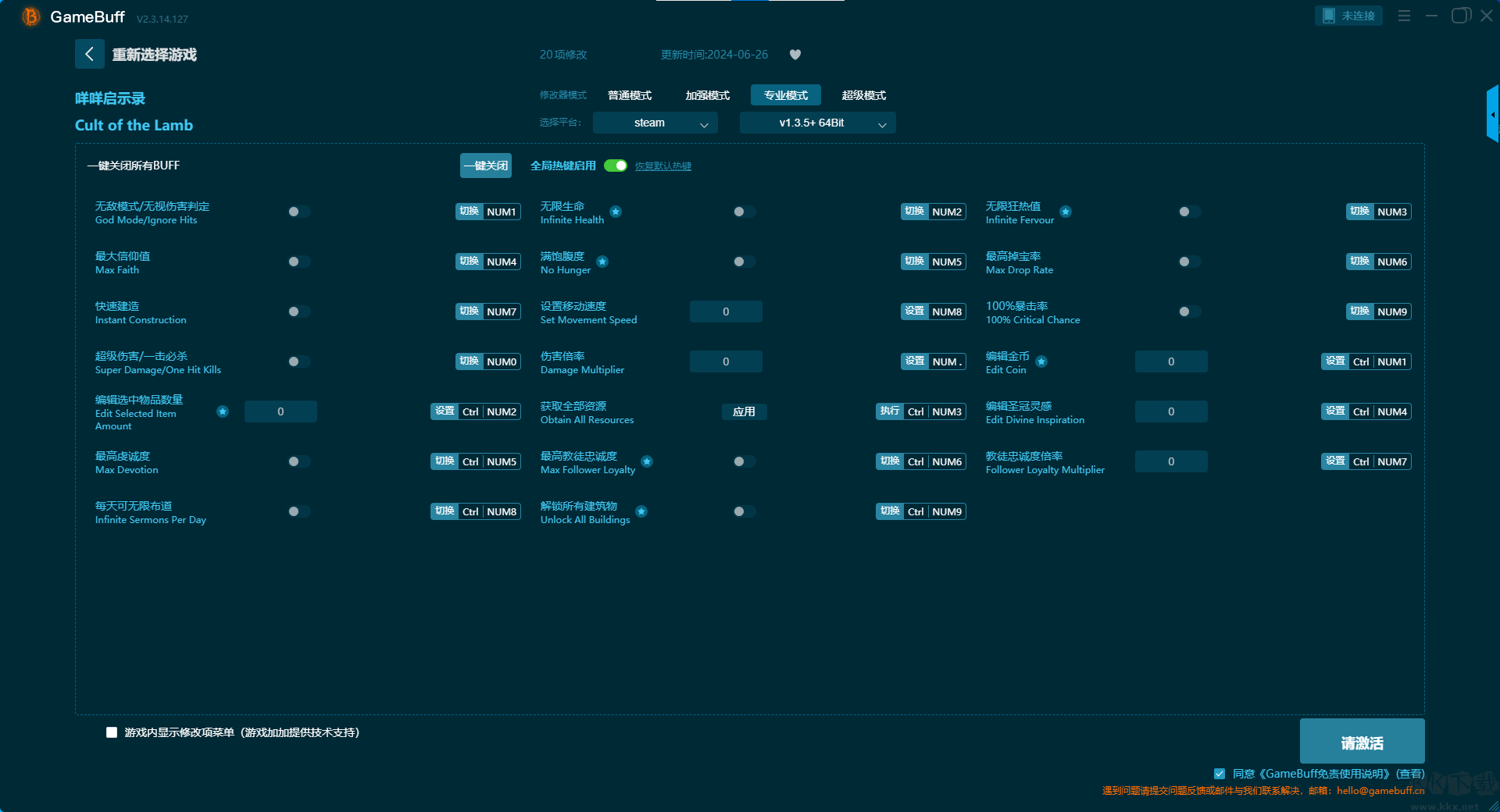Click the star icon beside Max Follower Loyalty
This screenshot has height=812, width=1500.
(647, 461)
